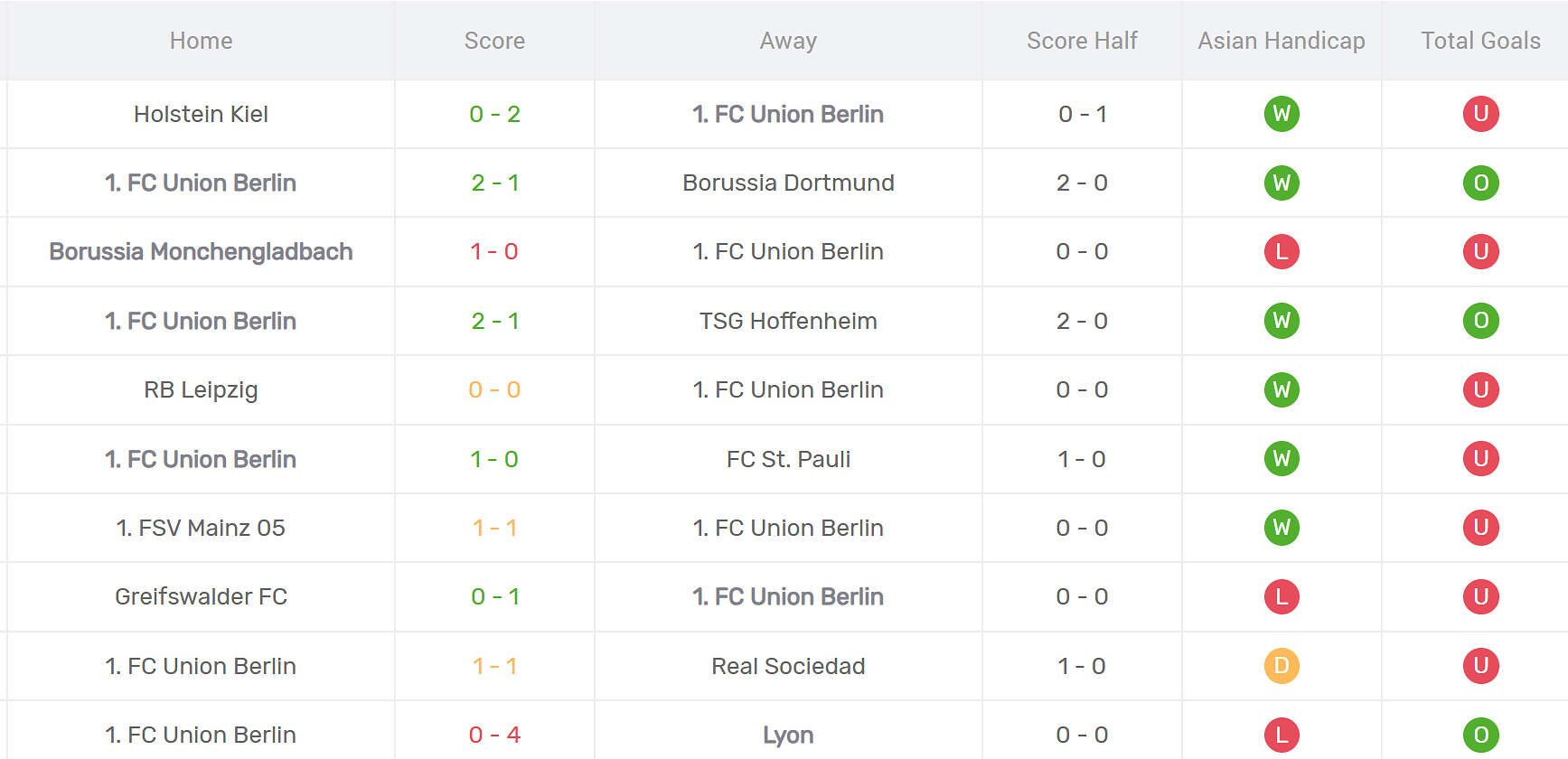
Task: Click the Asian Handicap column header
Action: pyautogui.click(x=1282, y=41)
